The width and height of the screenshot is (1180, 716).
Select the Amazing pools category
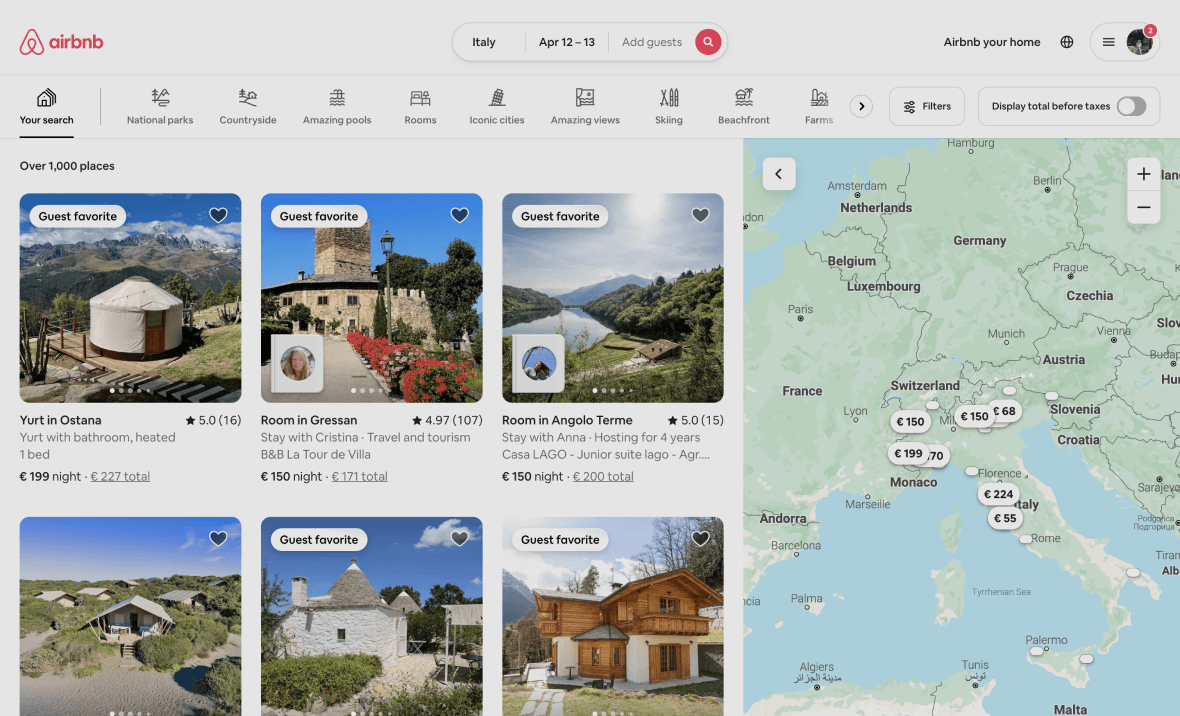pyautogui.click(x=336, y=106)
